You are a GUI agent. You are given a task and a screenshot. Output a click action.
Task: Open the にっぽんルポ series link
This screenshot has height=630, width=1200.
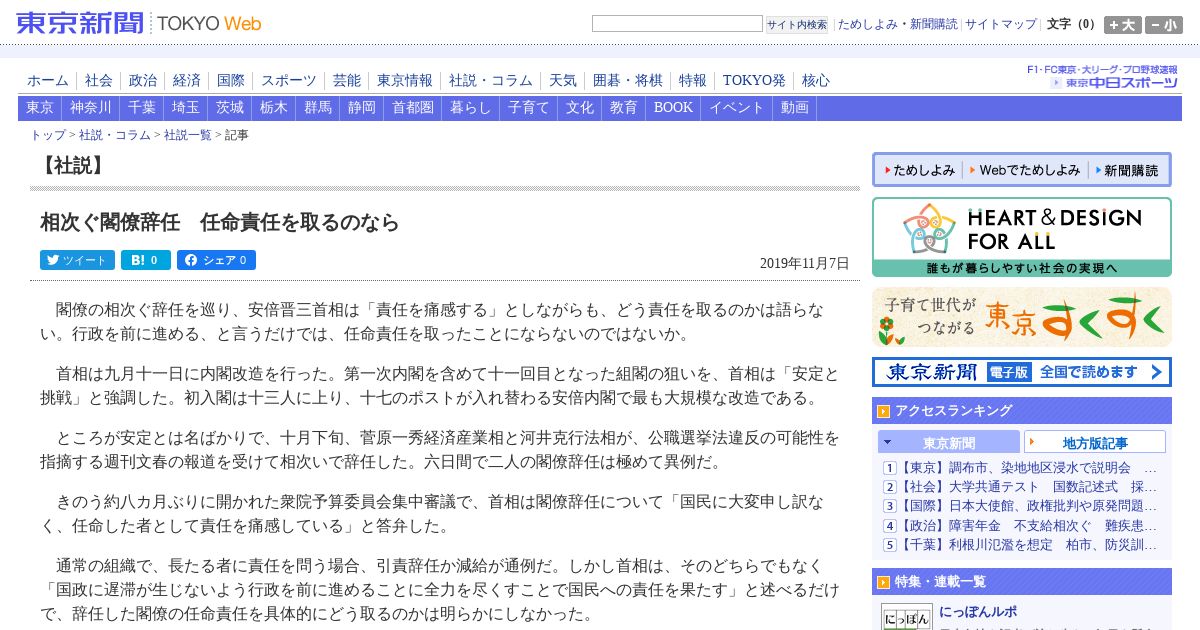pyautogui.click(x=978, y=611)
